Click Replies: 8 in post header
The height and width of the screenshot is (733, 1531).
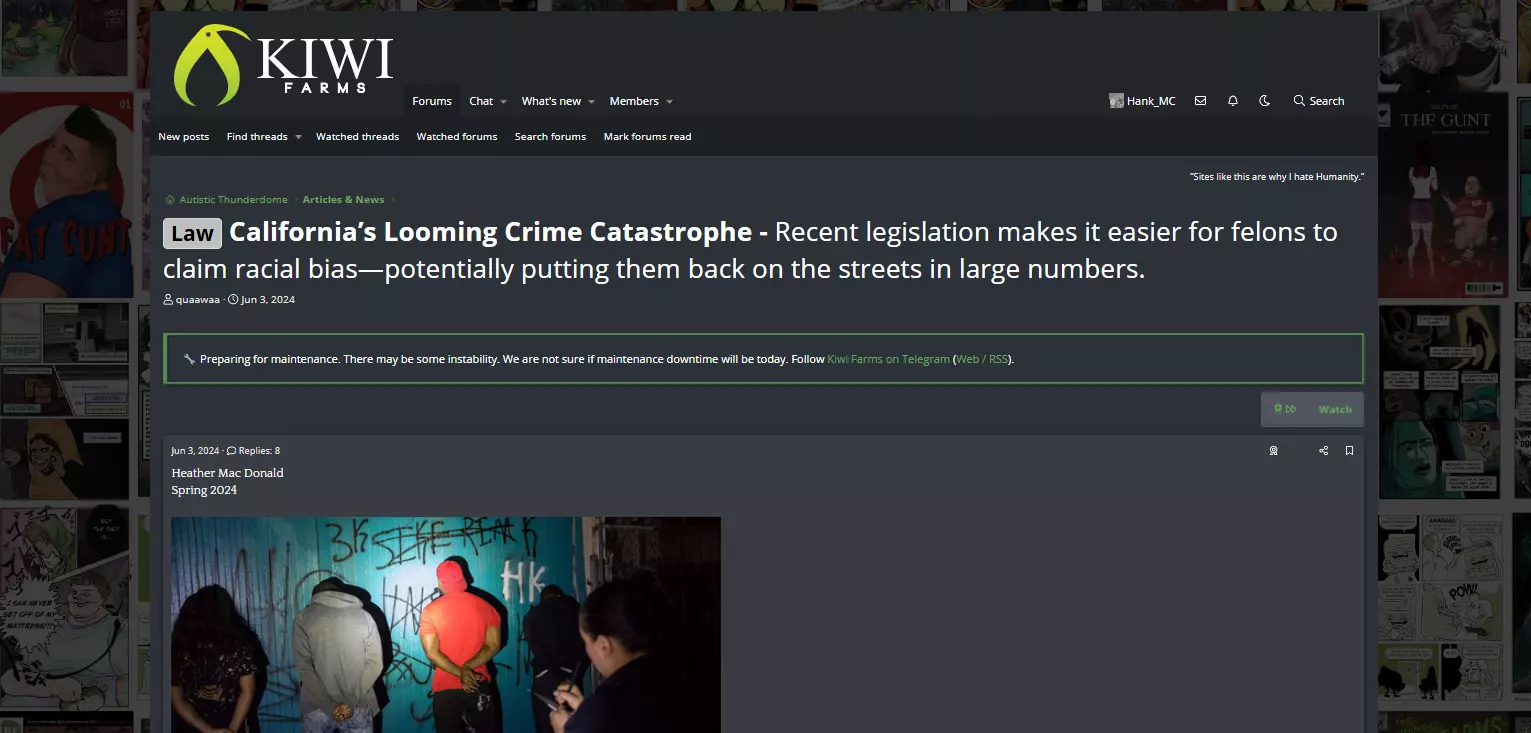[x=259, y=451]
